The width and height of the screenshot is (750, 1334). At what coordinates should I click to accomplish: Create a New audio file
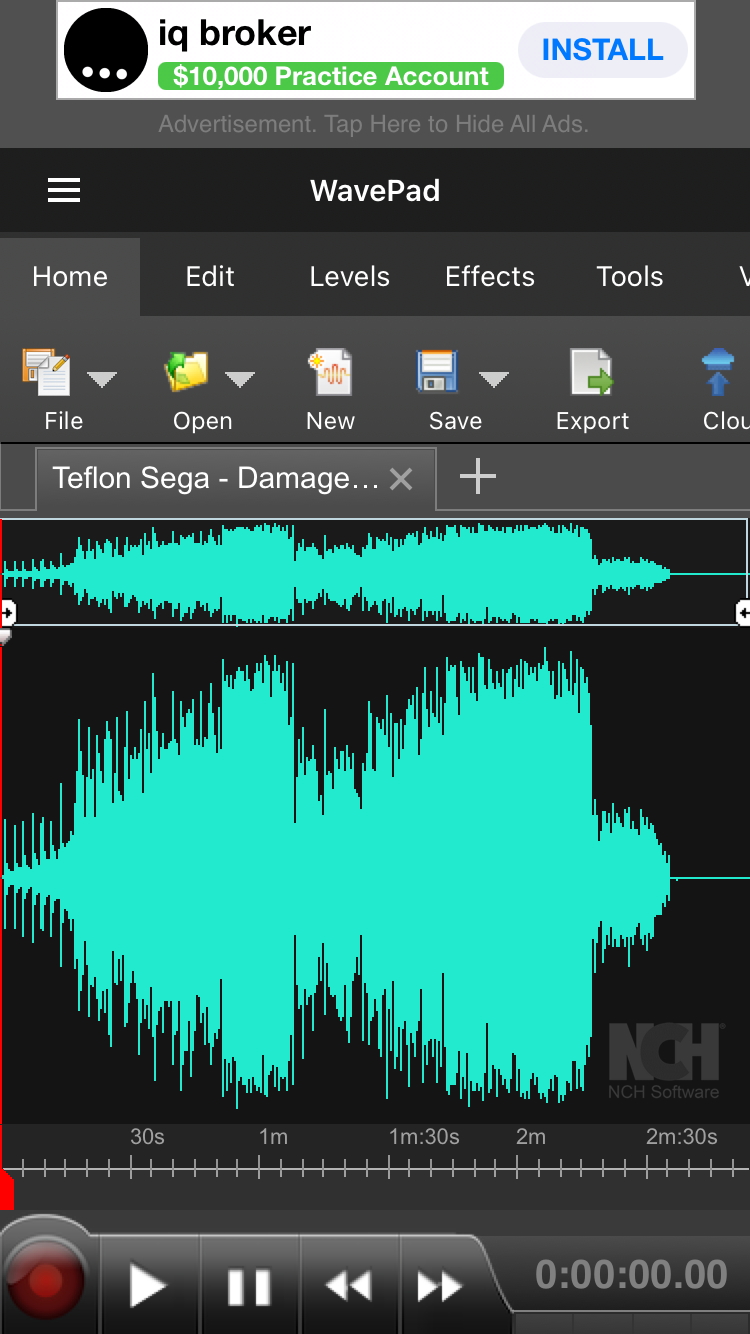[x=330, y=373]
